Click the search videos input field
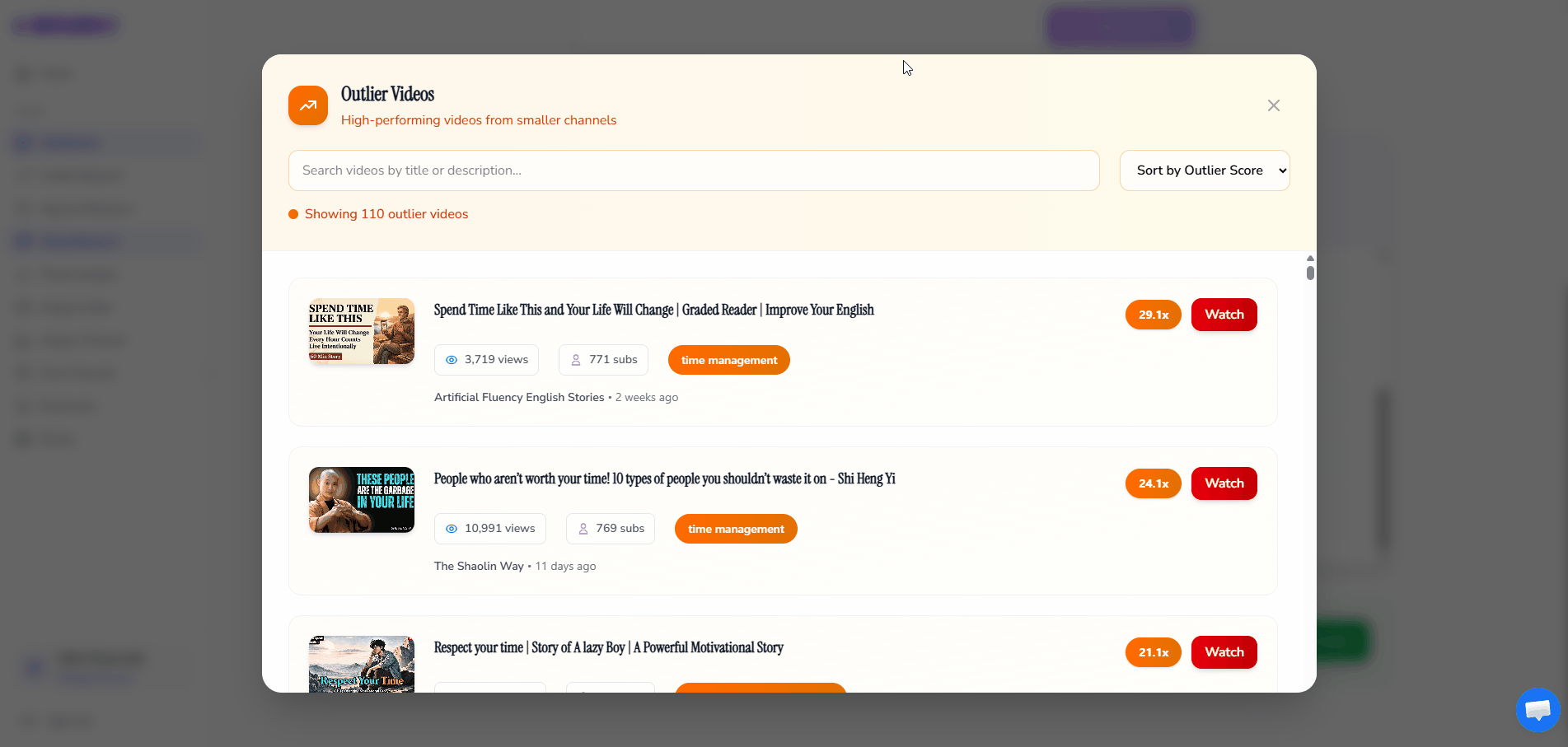 click(x=693, y=170)
